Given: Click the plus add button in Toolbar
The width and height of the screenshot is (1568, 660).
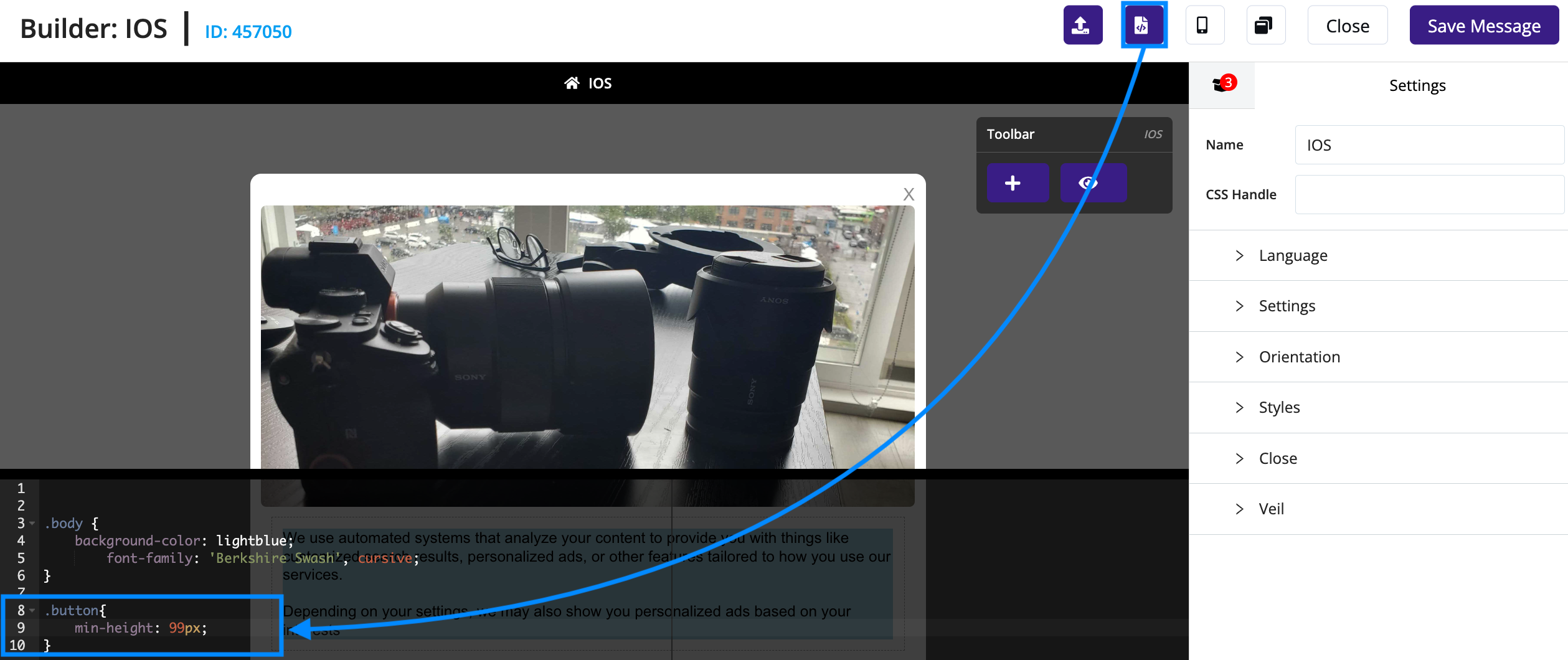Looking at the screenshot, I should (x=1018, y=183).
